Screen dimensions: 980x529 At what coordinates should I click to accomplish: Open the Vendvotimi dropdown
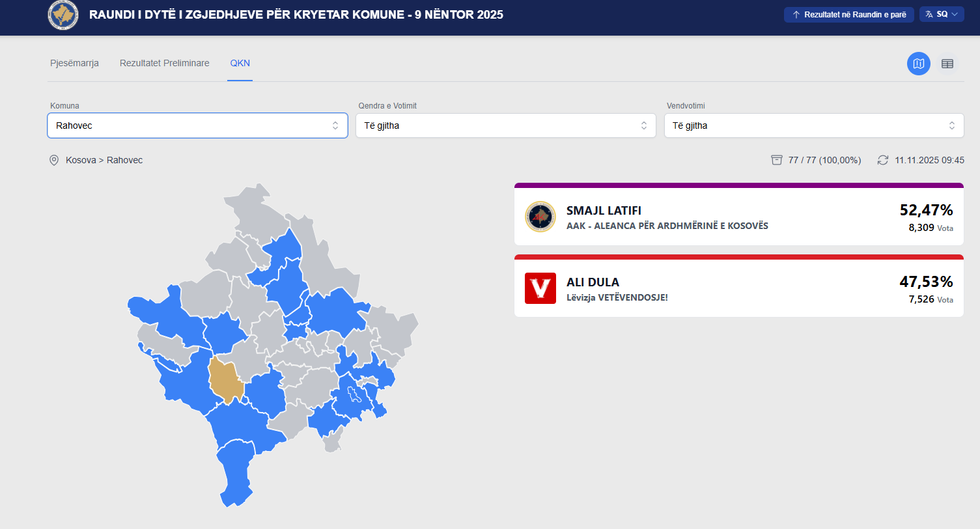[x=813, y=125]
